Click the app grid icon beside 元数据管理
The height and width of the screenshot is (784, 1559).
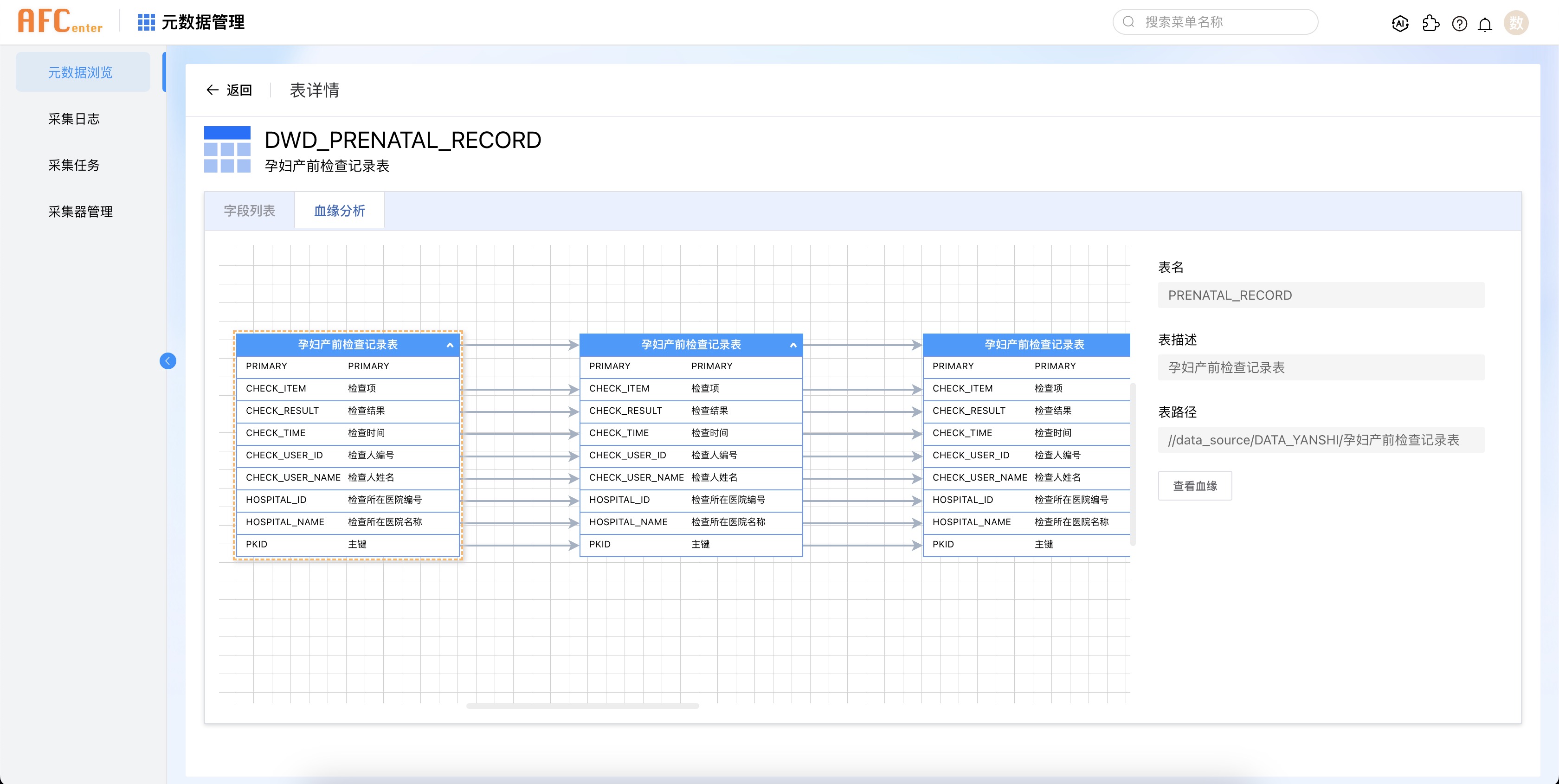coord(146,22)
